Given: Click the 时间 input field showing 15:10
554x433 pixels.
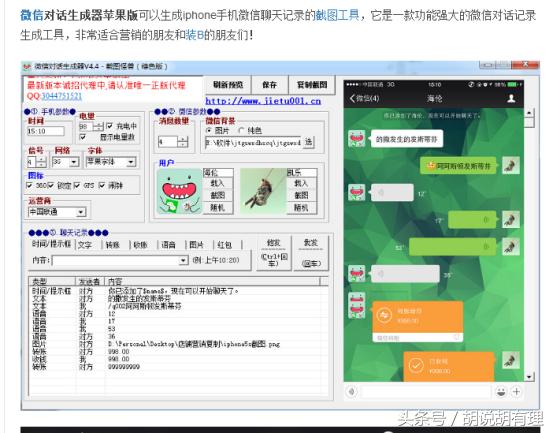Looking at the screenshot, I should pos(46,131).
